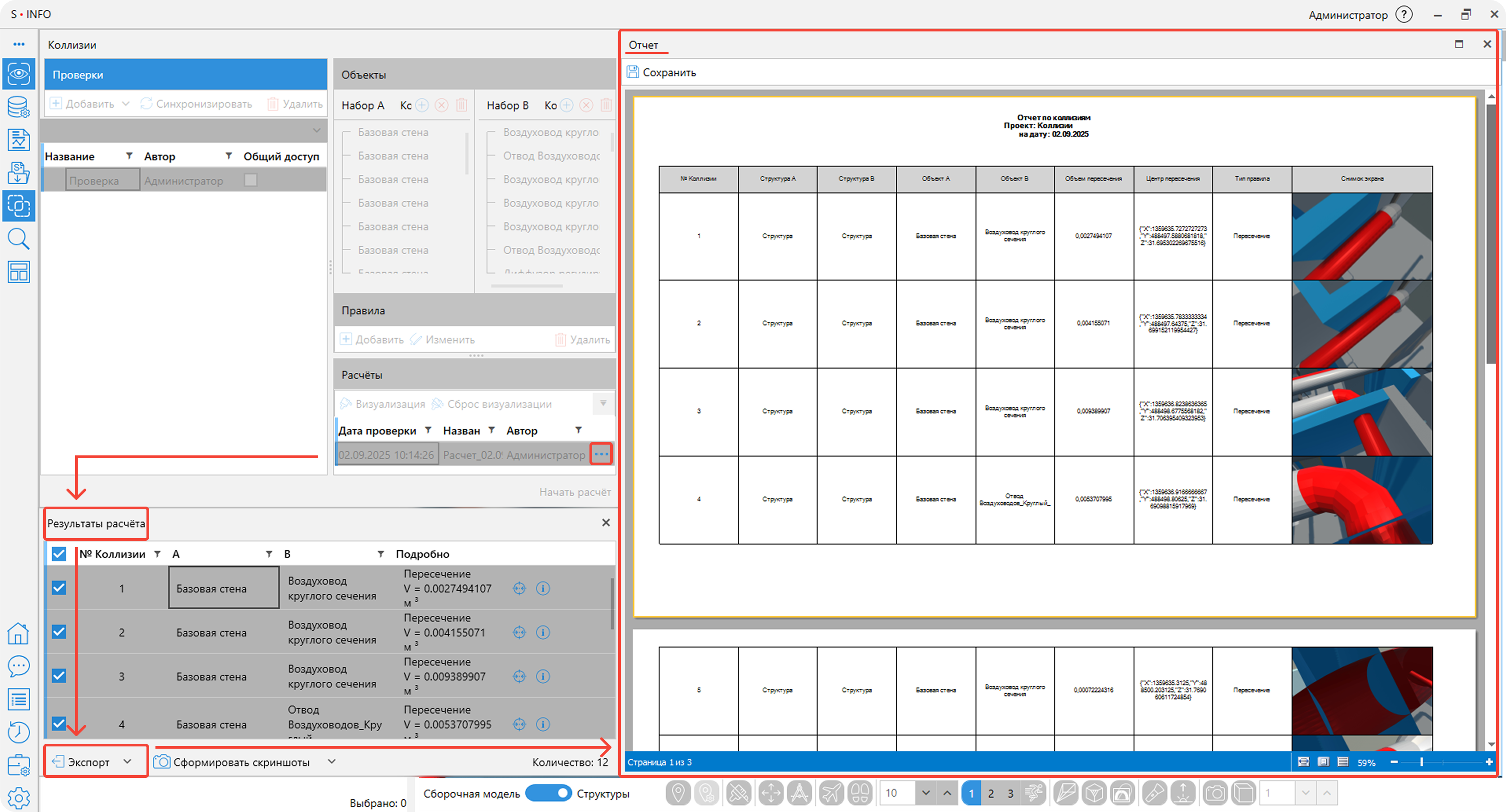Select the Отчет tab

pyautogui.click(x=643, y=45)
